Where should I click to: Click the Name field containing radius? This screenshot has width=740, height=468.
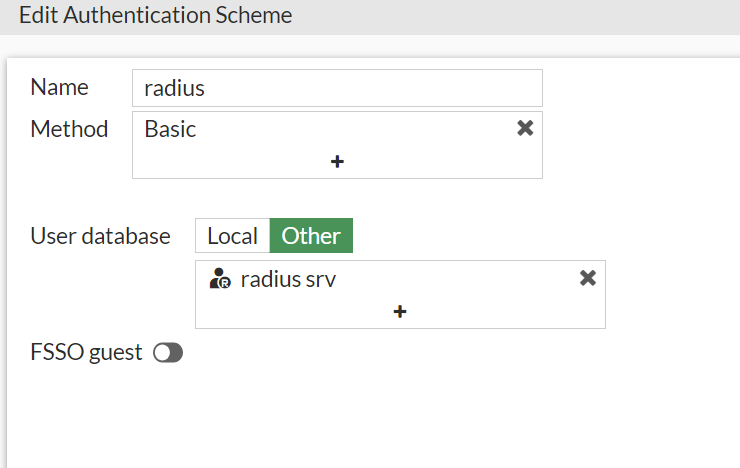coord(337,88)
